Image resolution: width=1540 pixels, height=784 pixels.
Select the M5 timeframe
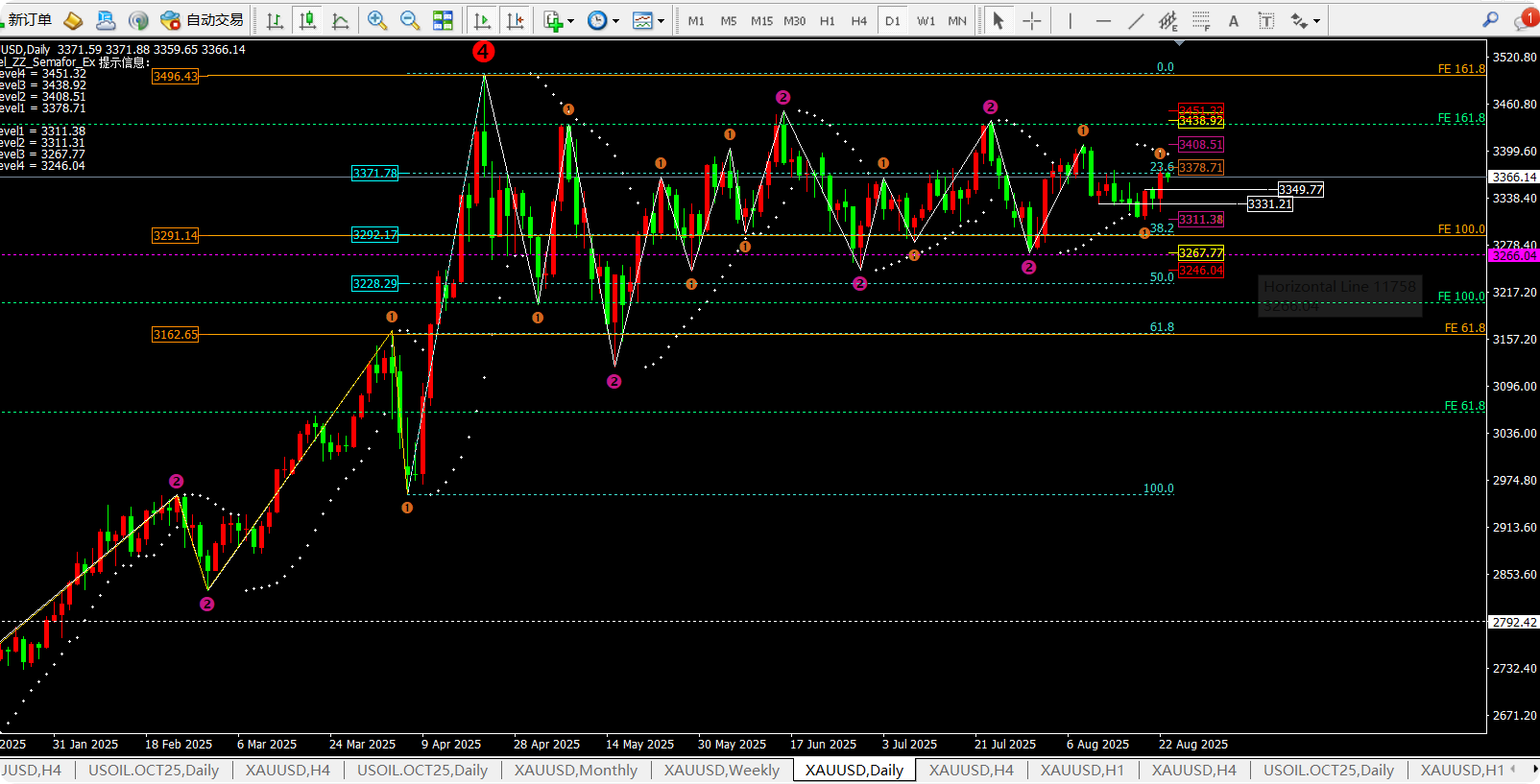pyautogui.click(x=729, y=20)
